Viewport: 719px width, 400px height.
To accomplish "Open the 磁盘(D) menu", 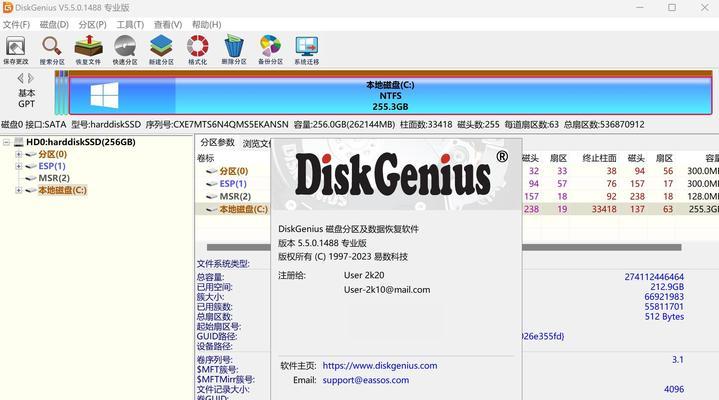I will 54,25.
